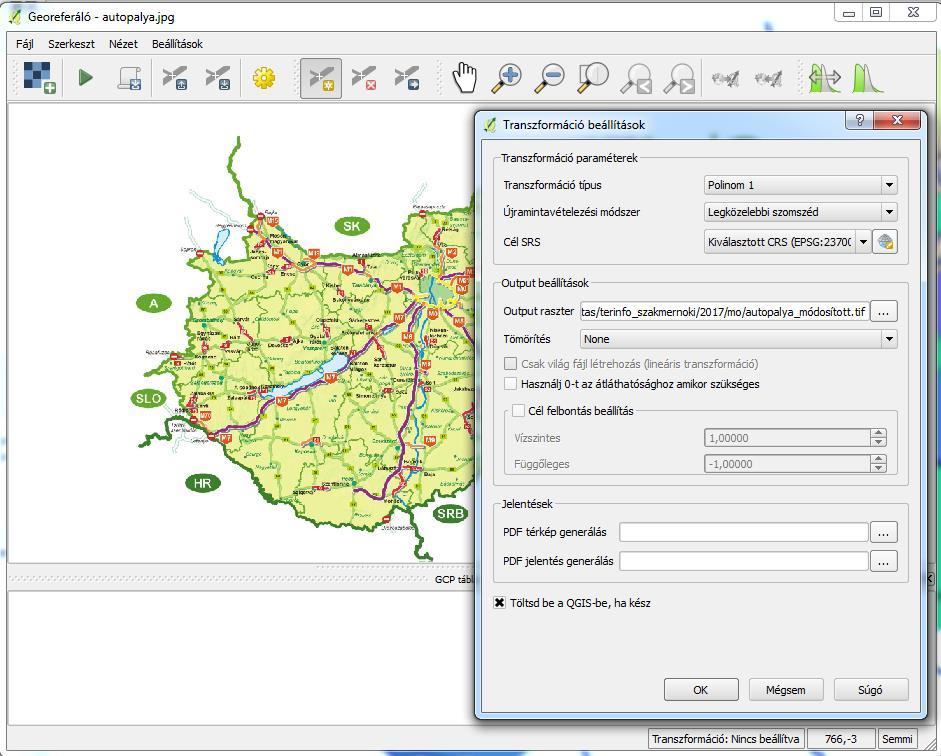
Task: Click the 'Semmi' status bar entry
Action: [x=897, y=739]
